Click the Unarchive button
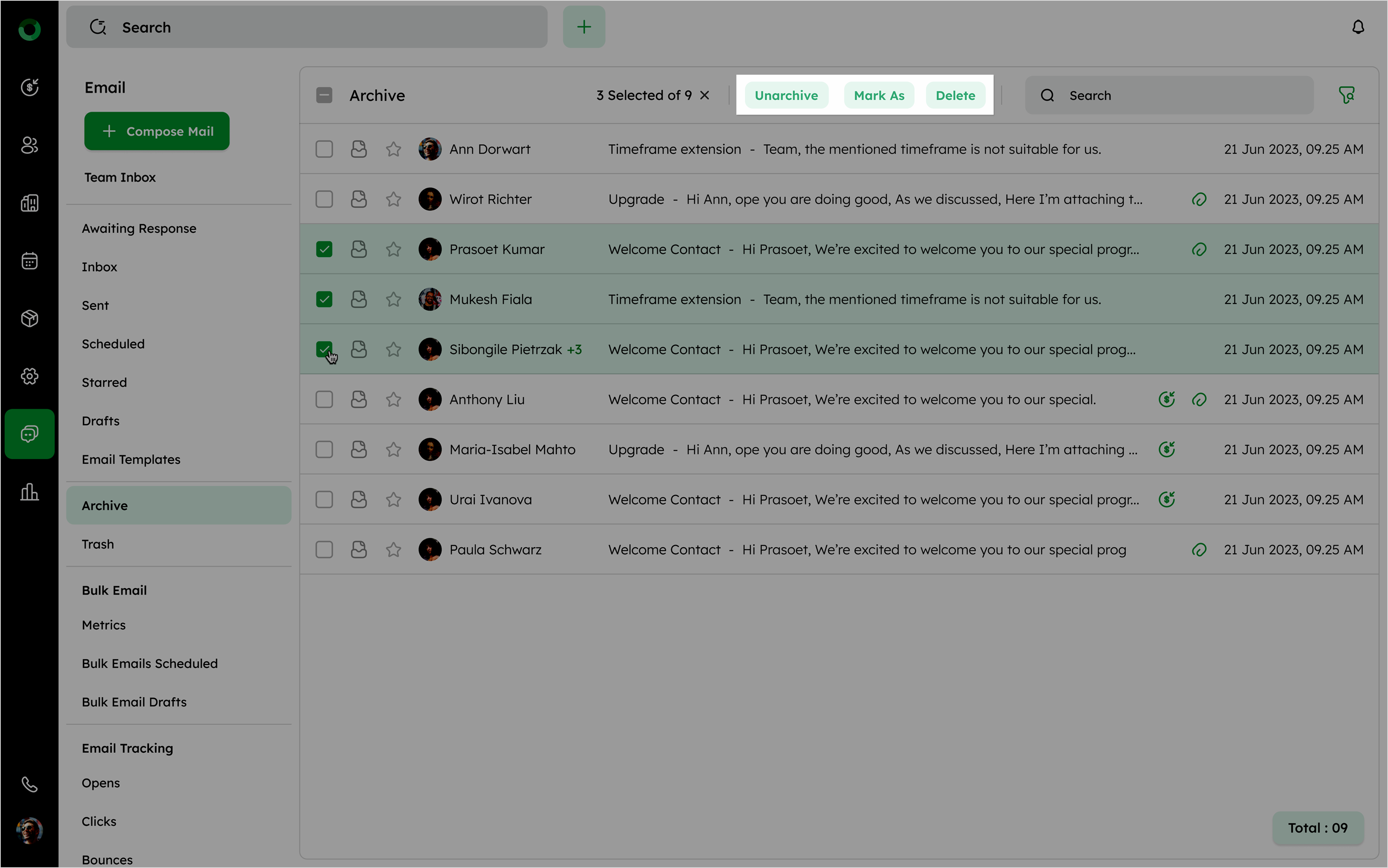1388x868 pixels. point(786,95)
